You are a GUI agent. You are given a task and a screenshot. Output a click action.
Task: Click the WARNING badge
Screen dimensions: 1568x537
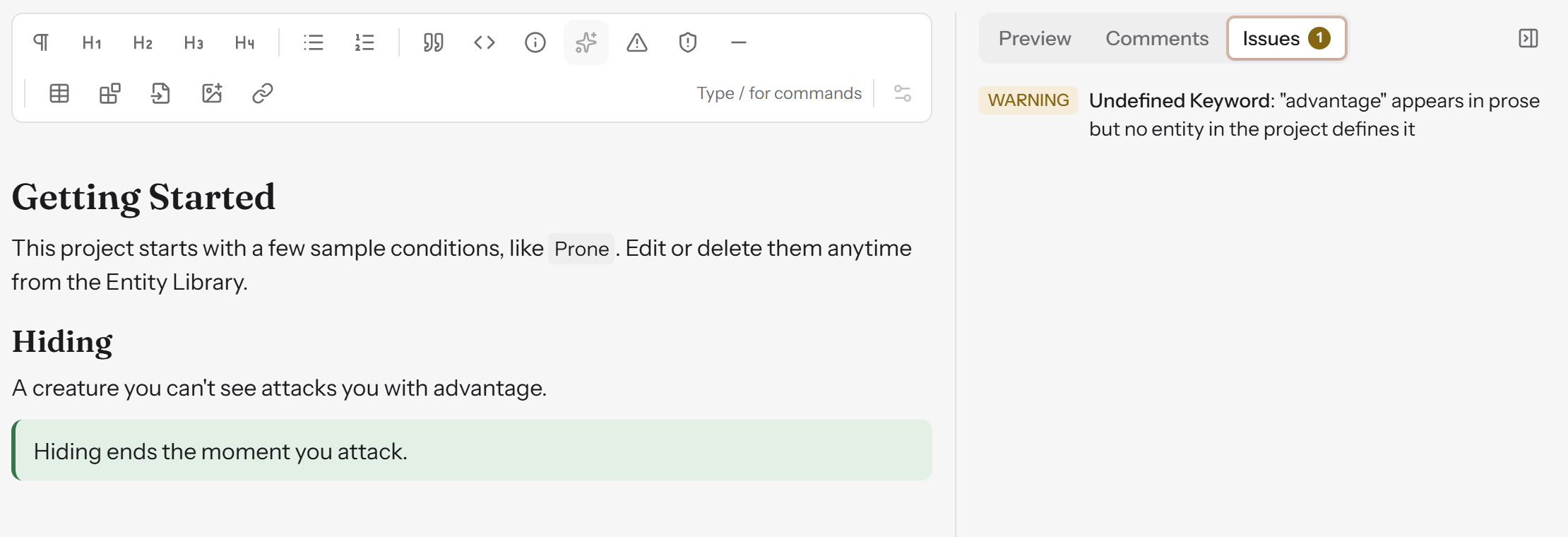(1028, 100)
